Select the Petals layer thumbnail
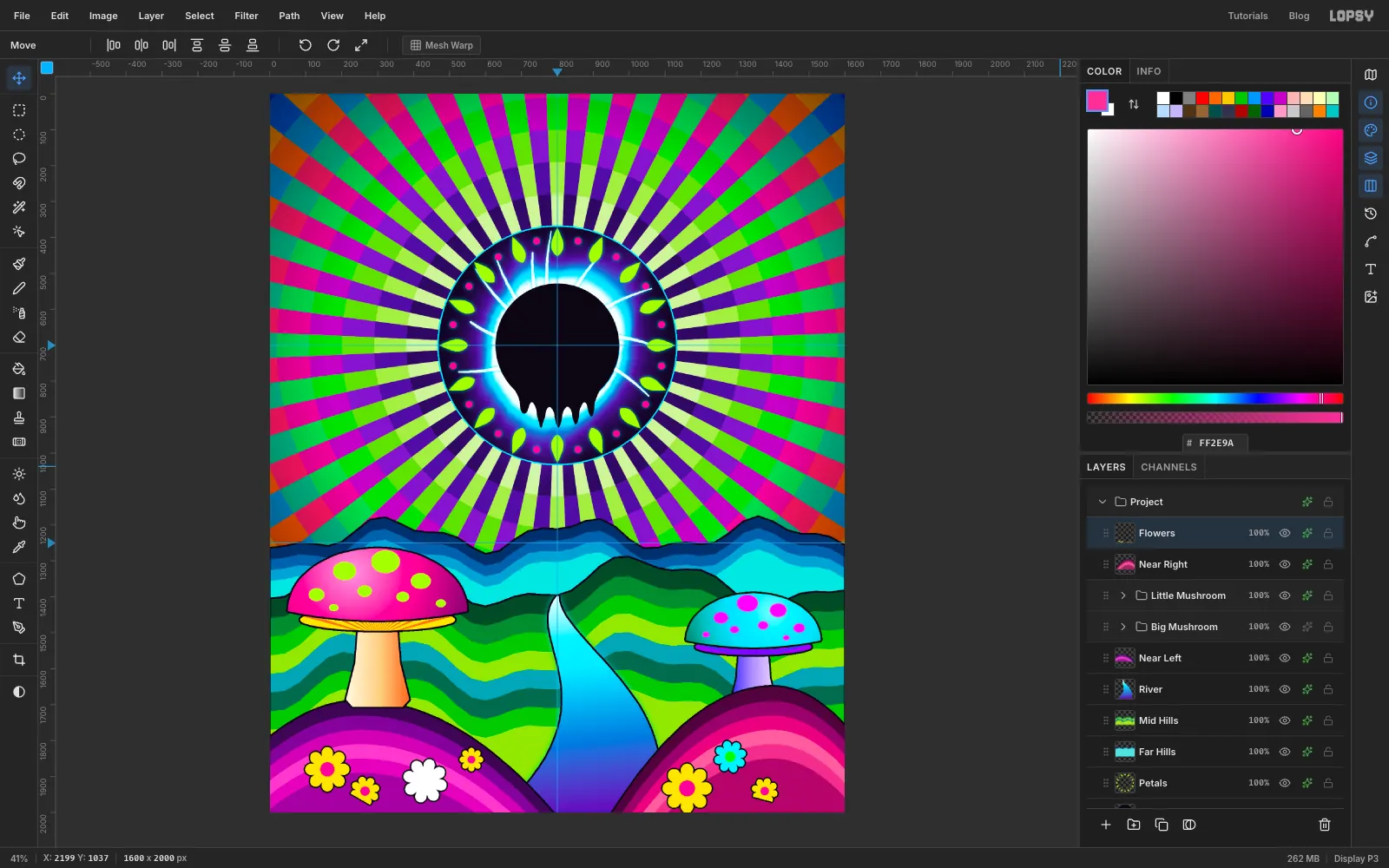This screenshot has height=868, width=1389. (1125, 783)
